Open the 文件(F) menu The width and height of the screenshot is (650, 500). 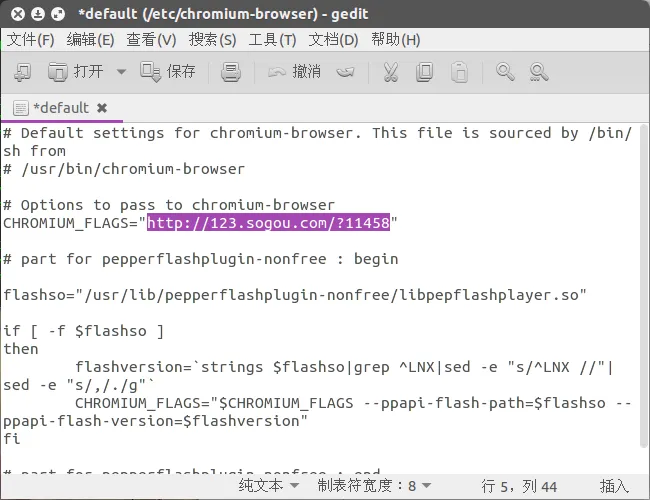click(x=30, y=40)
